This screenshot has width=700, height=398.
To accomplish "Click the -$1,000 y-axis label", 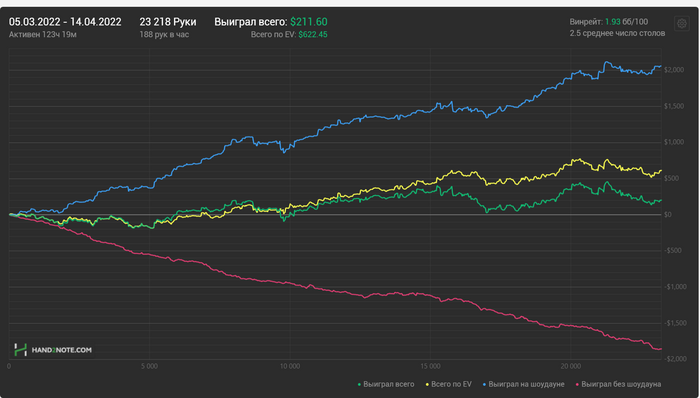I will point(675,287).
